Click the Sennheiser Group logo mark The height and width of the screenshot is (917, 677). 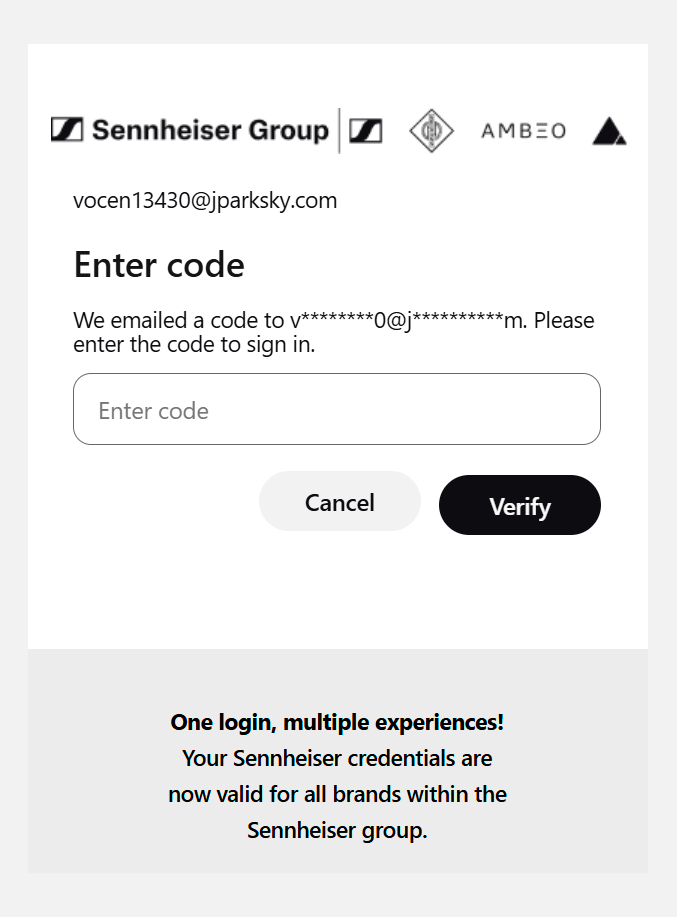point(66,130)
